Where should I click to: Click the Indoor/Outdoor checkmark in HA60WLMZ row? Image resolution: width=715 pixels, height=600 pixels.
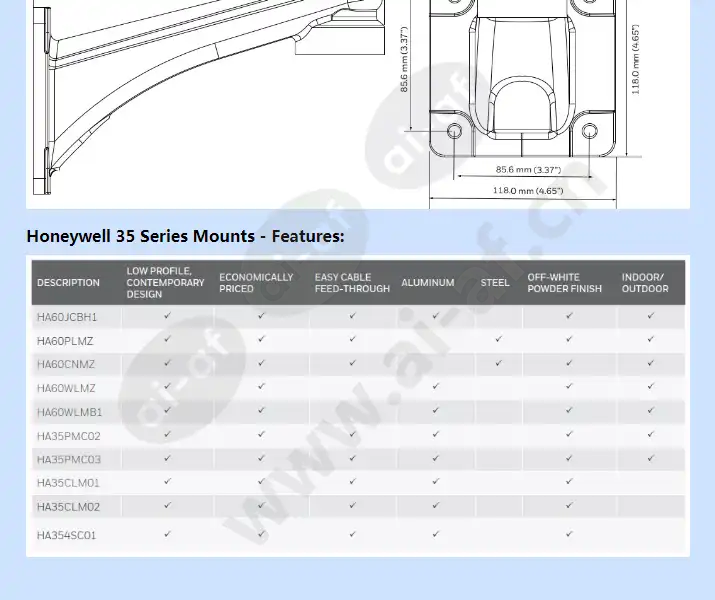(x=651, y=386)
